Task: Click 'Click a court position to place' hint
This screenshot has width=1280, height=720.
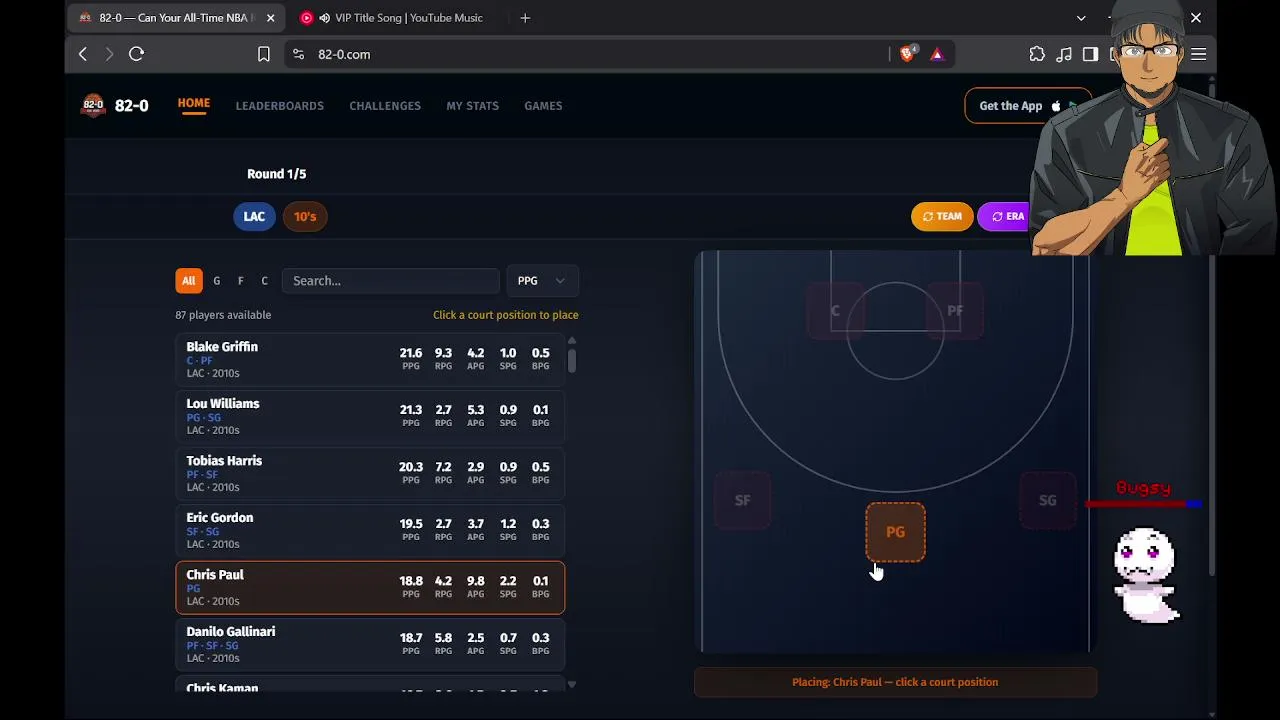Action: pos(506,315)
